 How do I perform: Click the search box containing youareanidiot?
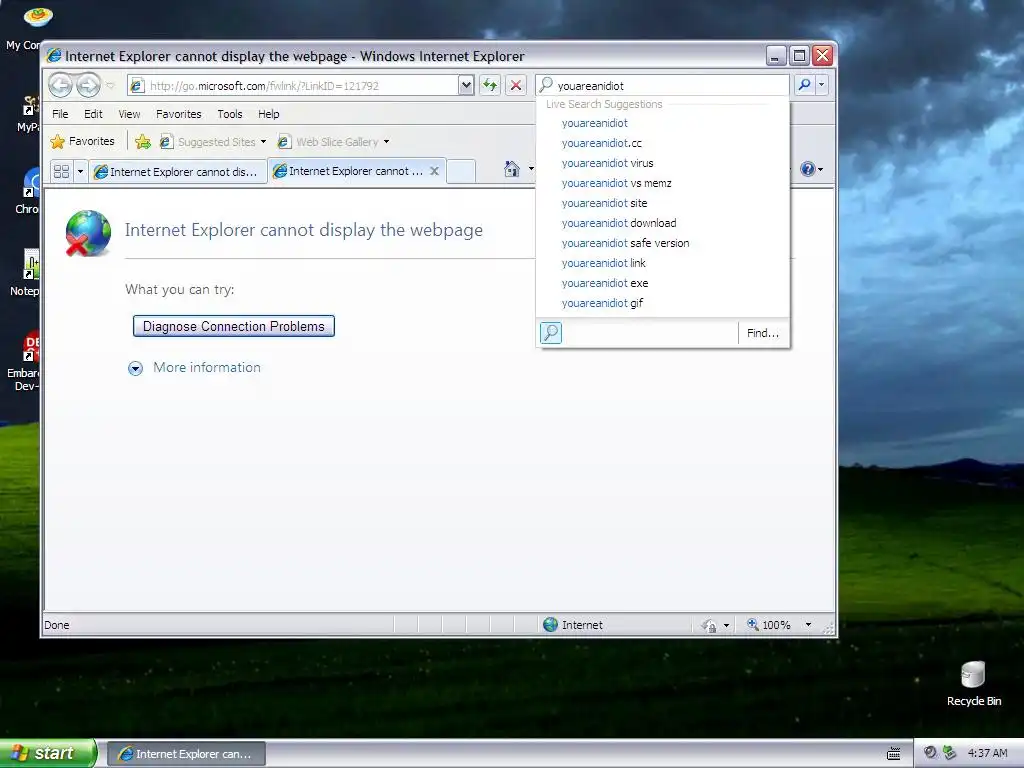click(662, 86)
